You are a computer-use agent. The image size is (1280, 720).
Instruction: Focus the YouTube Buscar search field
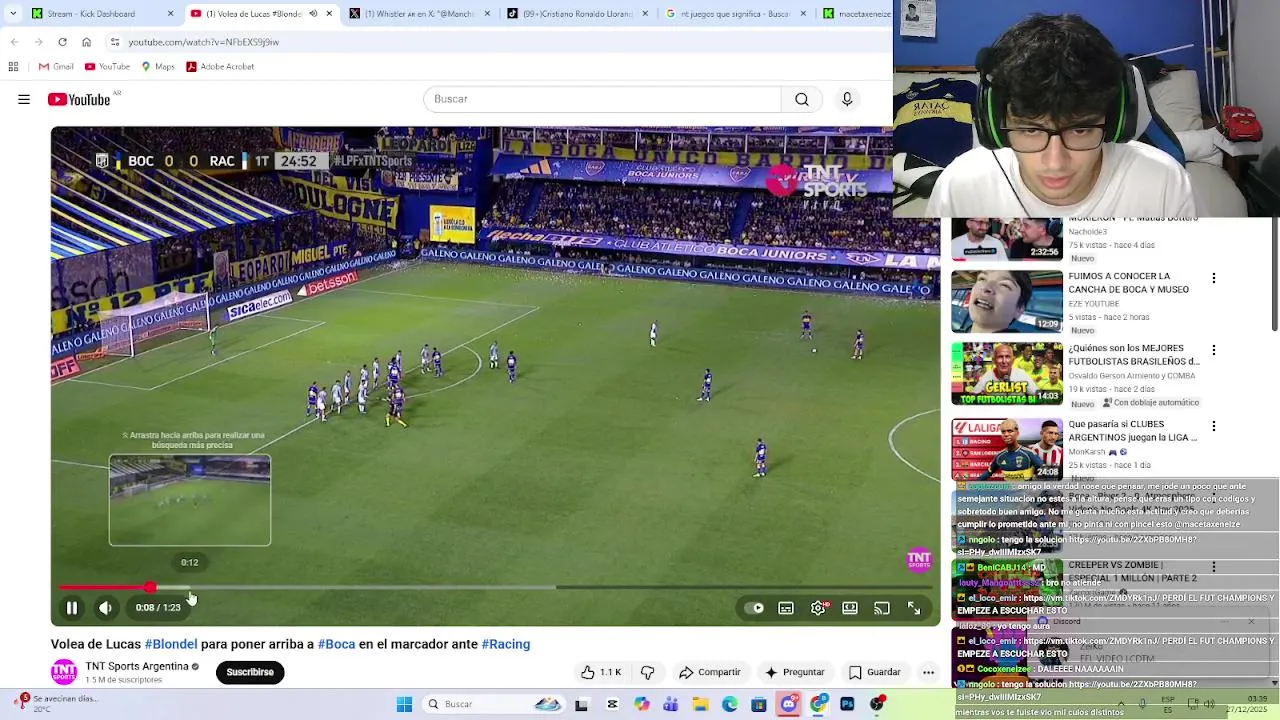[602, 99]
